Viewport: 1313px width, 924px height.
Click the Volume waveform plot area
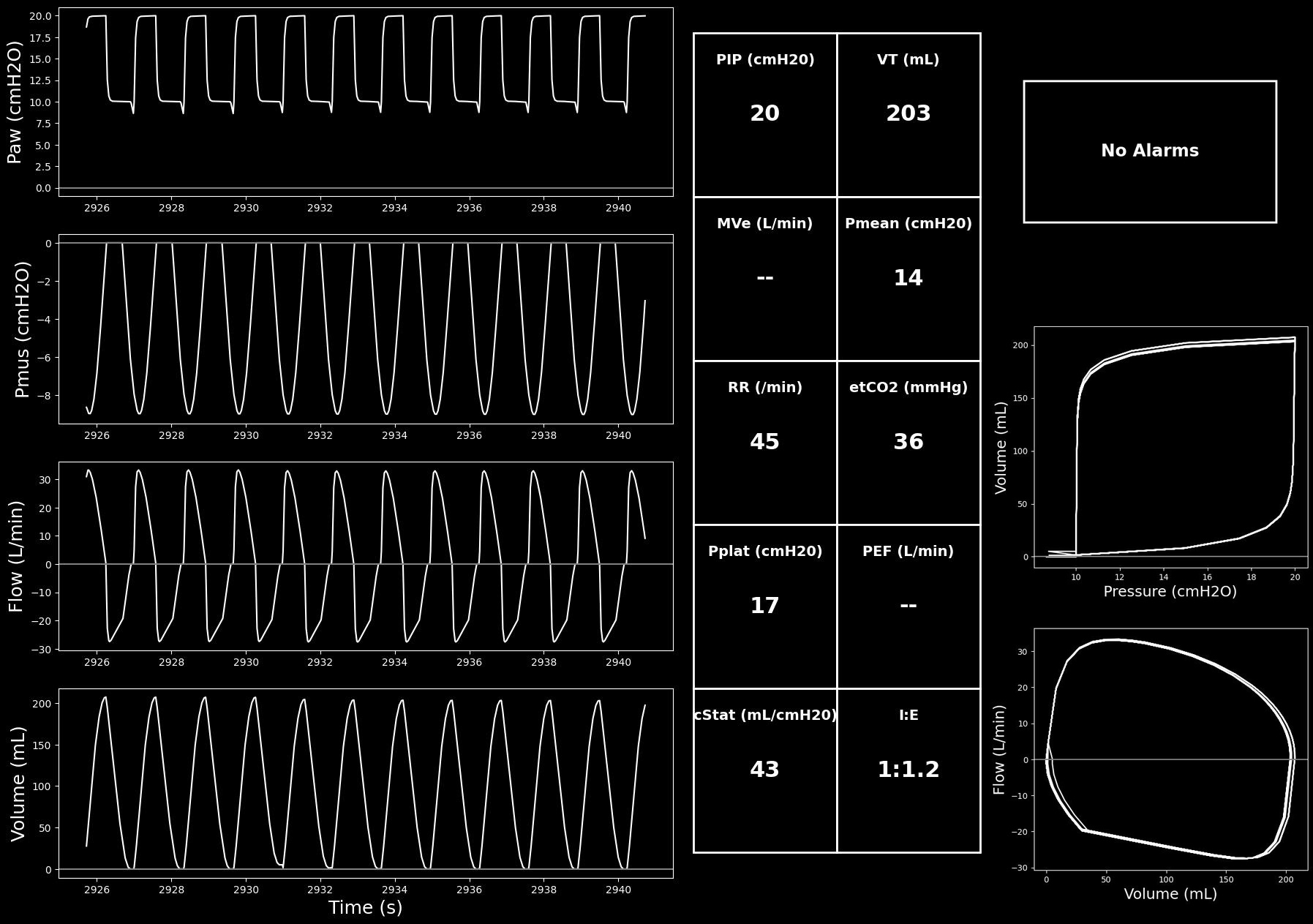(x=366, y=784)
